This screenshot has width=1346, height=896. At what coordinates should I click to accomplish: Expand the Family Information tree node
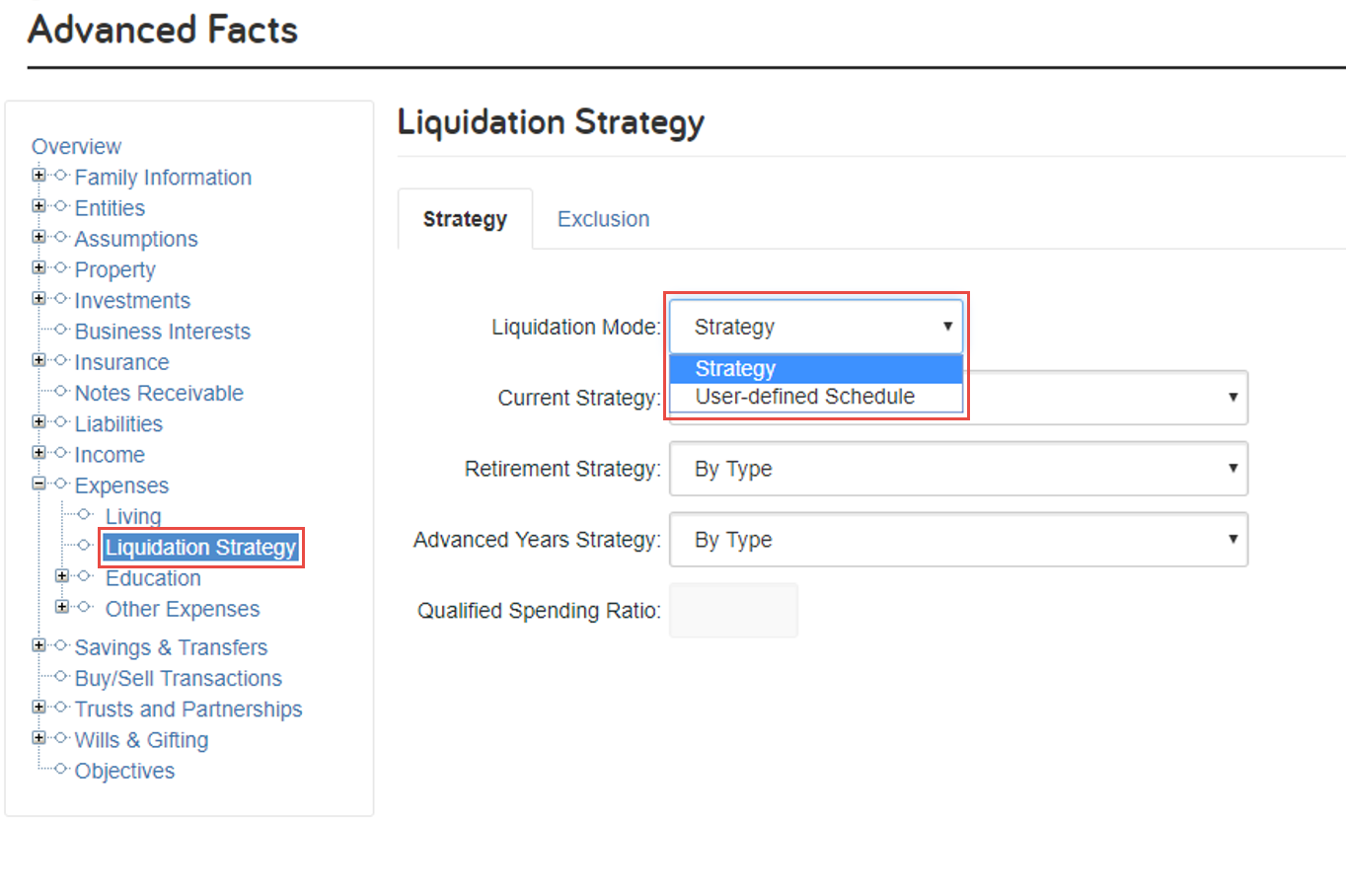click(38, 176)
